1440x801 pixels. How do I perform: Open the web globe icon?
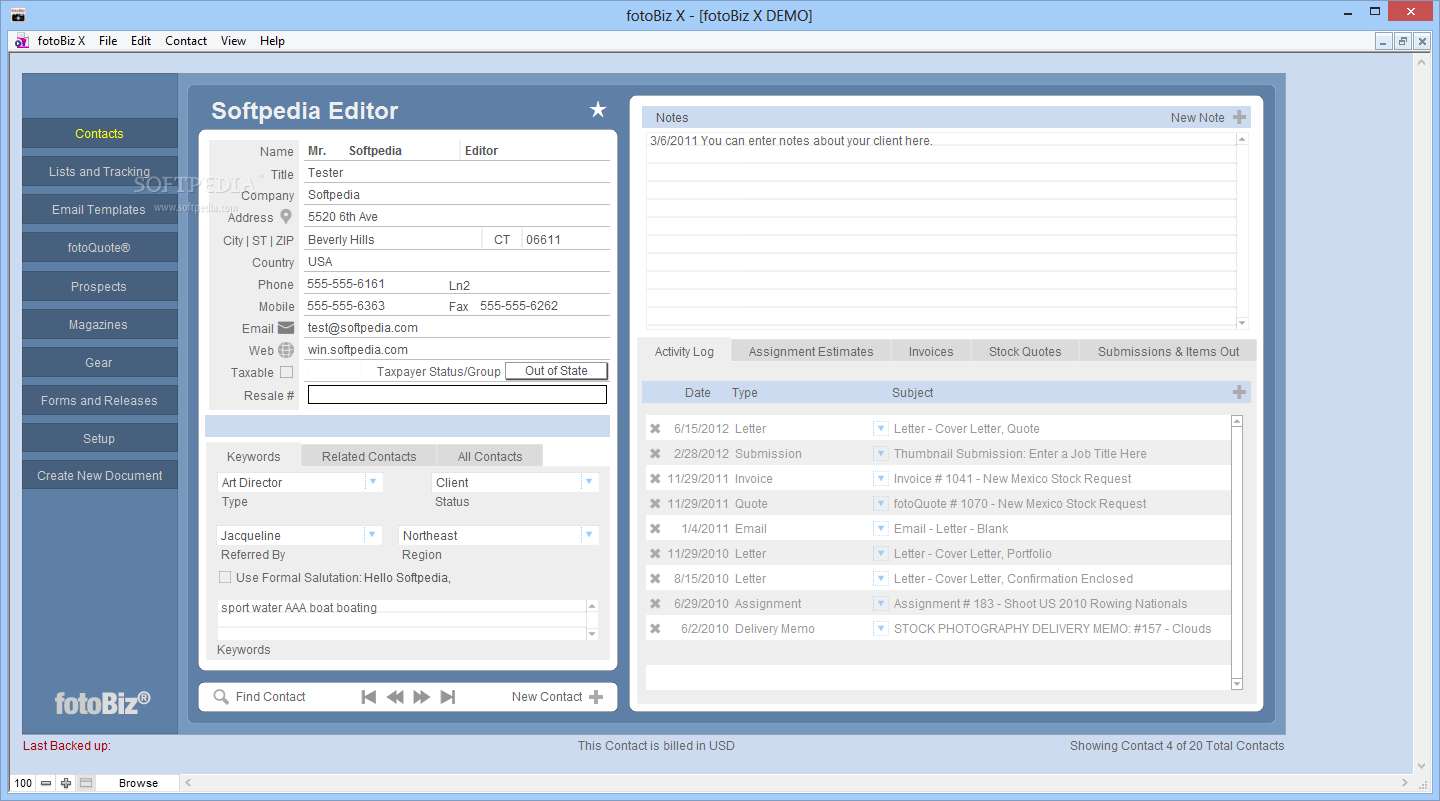pyautogui.click(x=286, y=350)
